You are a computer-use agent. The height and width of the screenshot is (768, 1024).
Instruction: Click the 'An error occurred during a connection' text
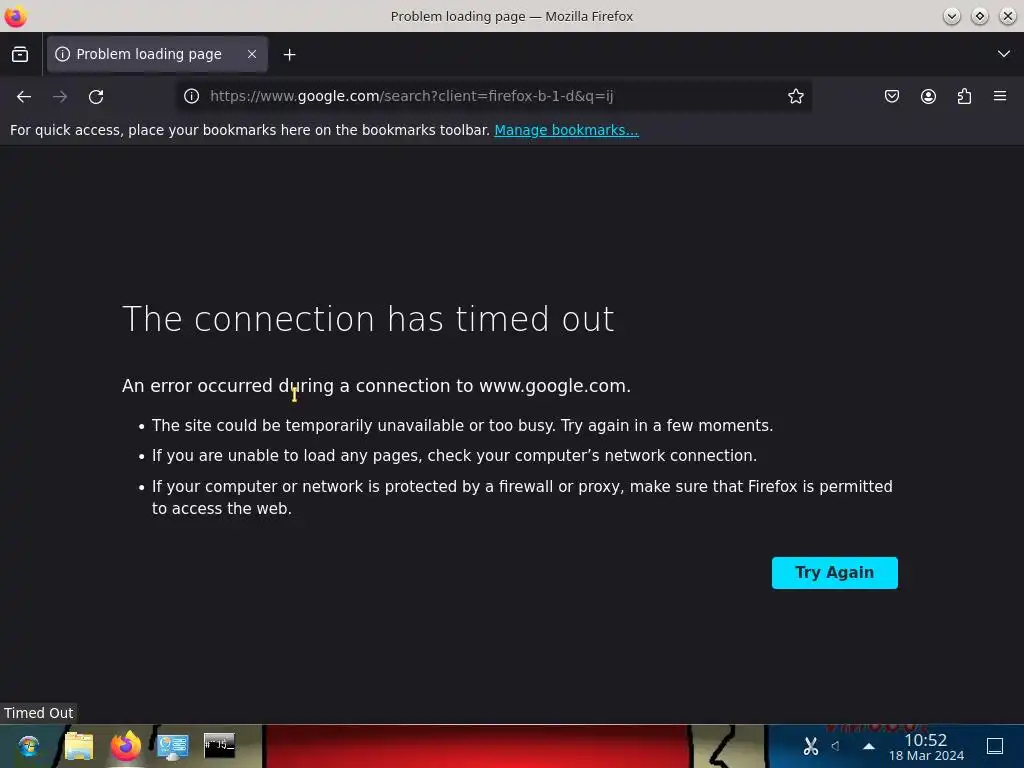[x=376, y=386]
